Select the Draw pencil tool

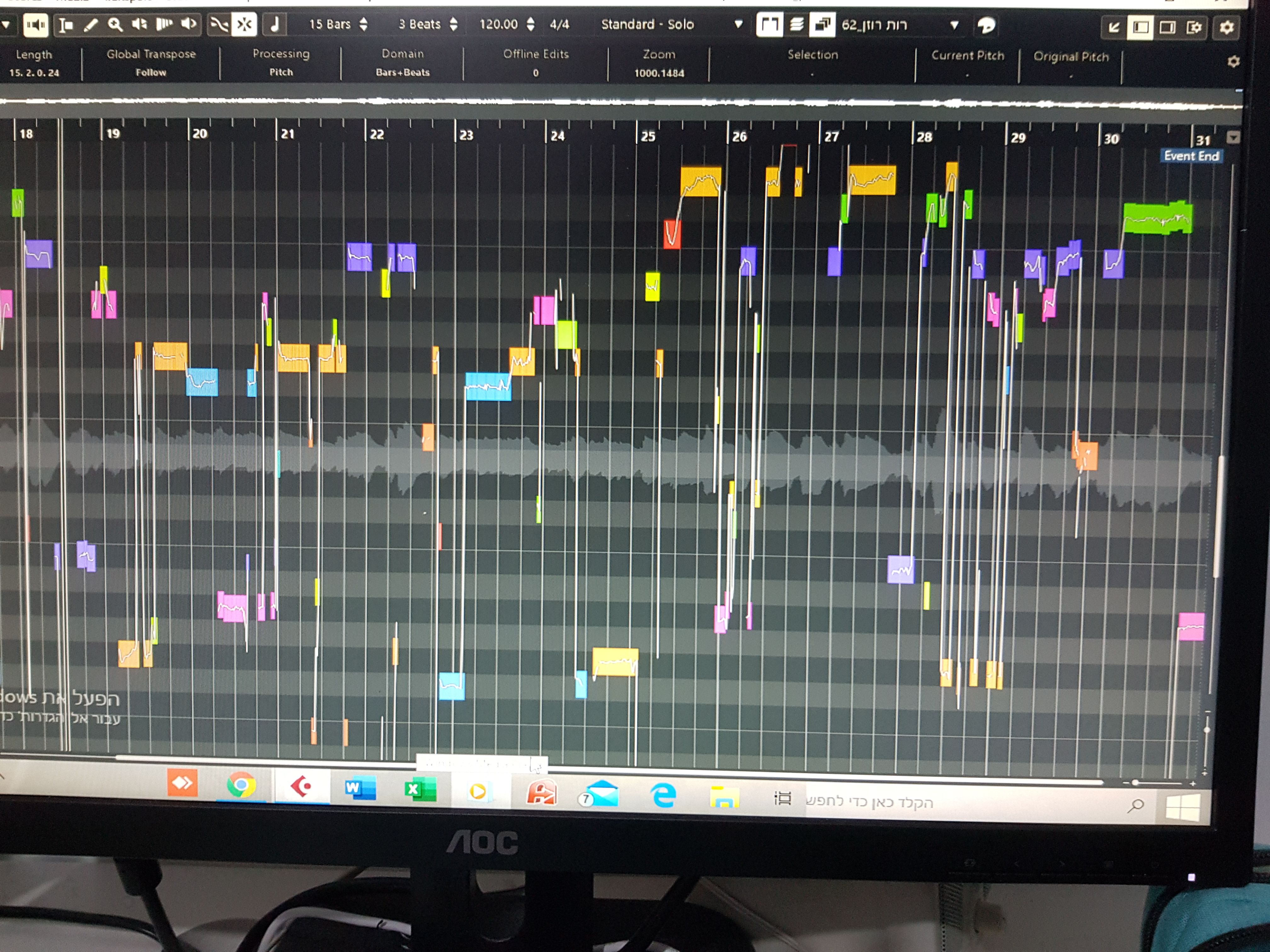[91, 25]
